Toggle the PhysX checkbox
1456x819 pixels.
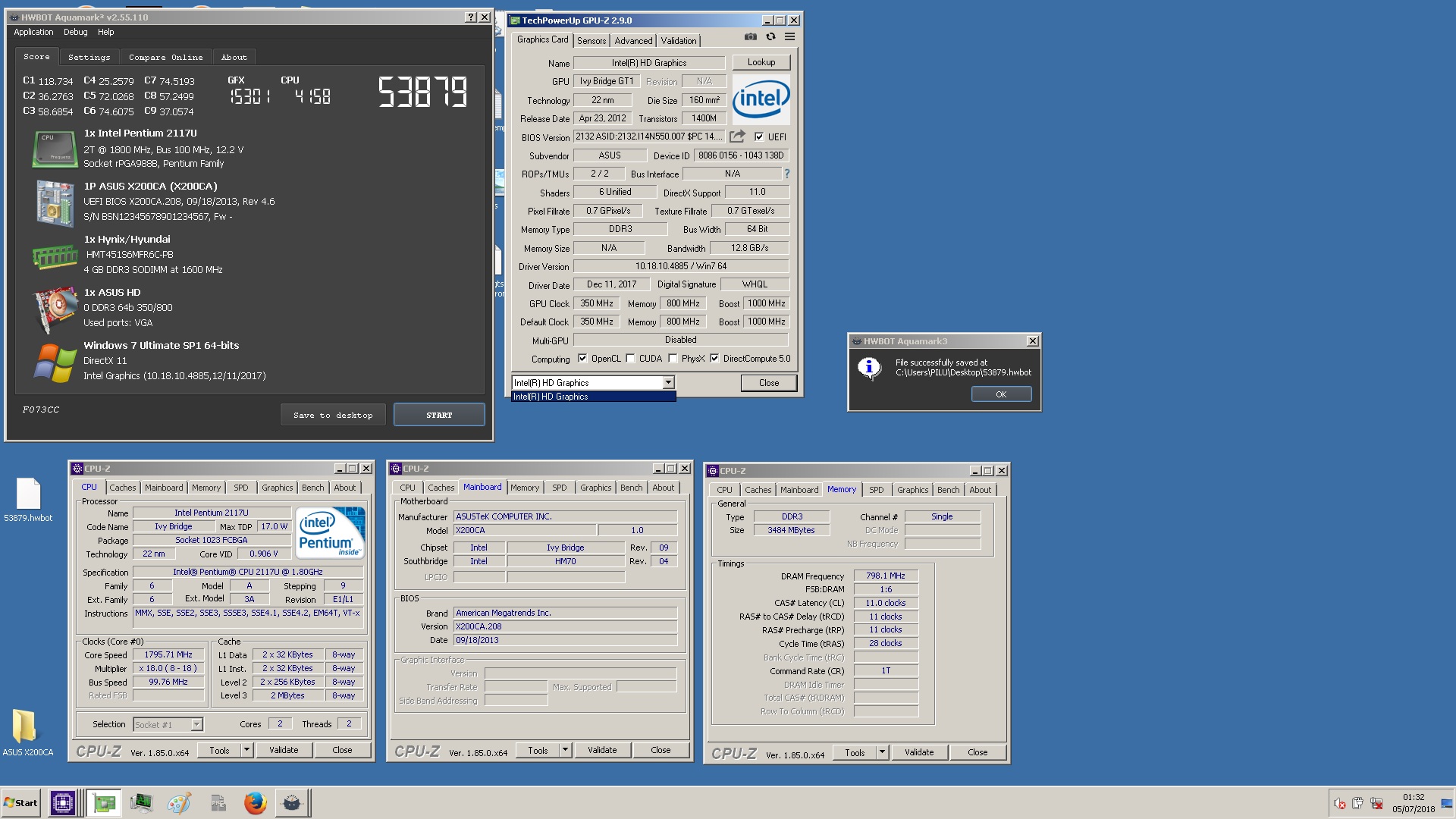pyautogui.click(x=673, y=359)
